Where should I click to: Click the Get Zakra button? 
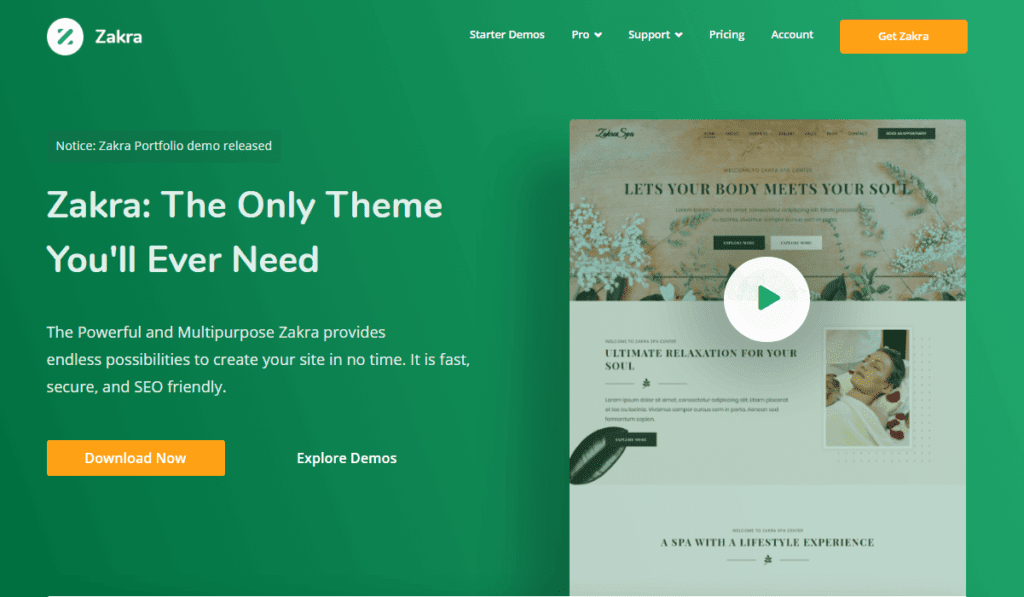click(x=903, y=36)
